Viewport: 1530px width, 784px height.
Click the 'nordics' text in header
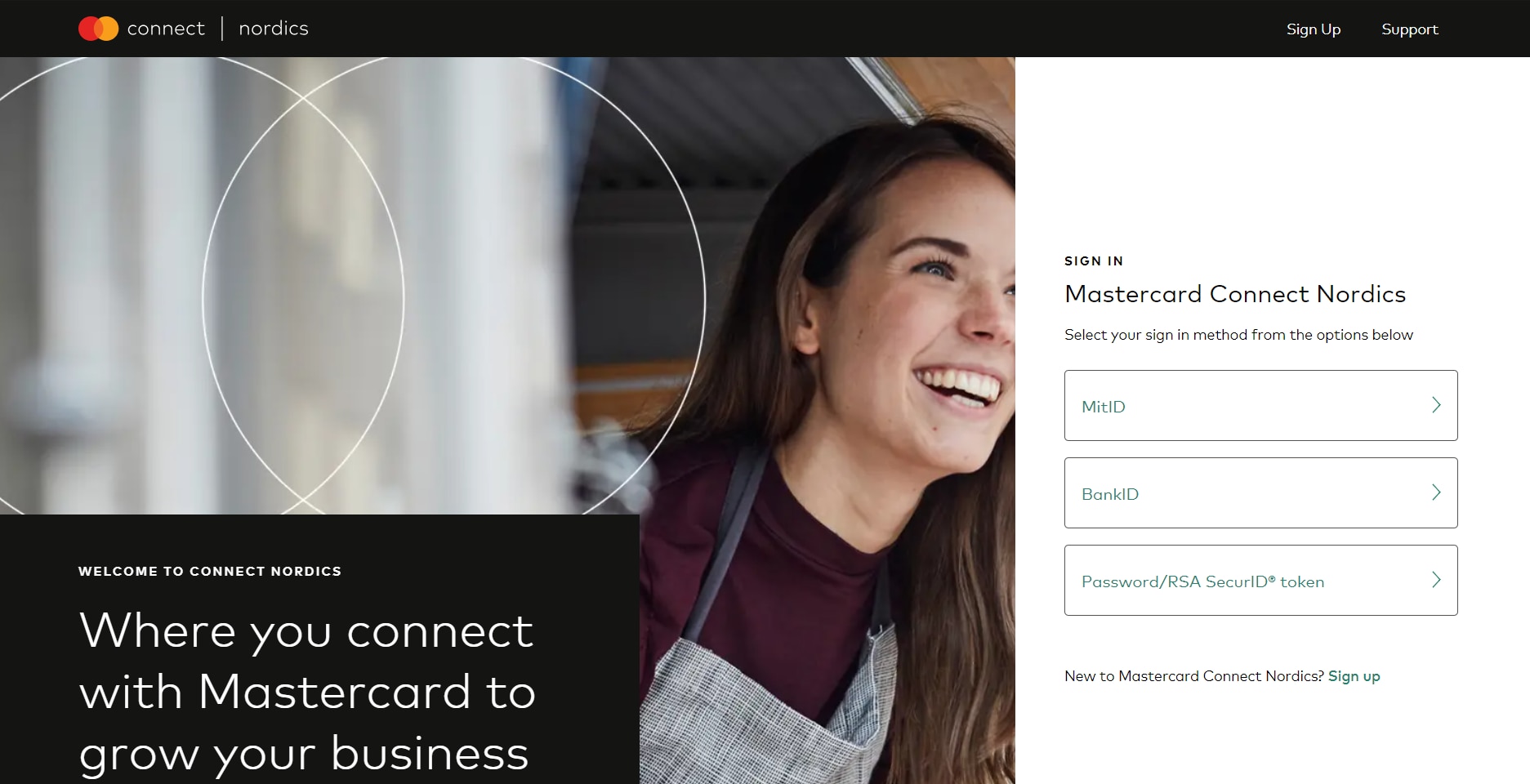point(274,29)
